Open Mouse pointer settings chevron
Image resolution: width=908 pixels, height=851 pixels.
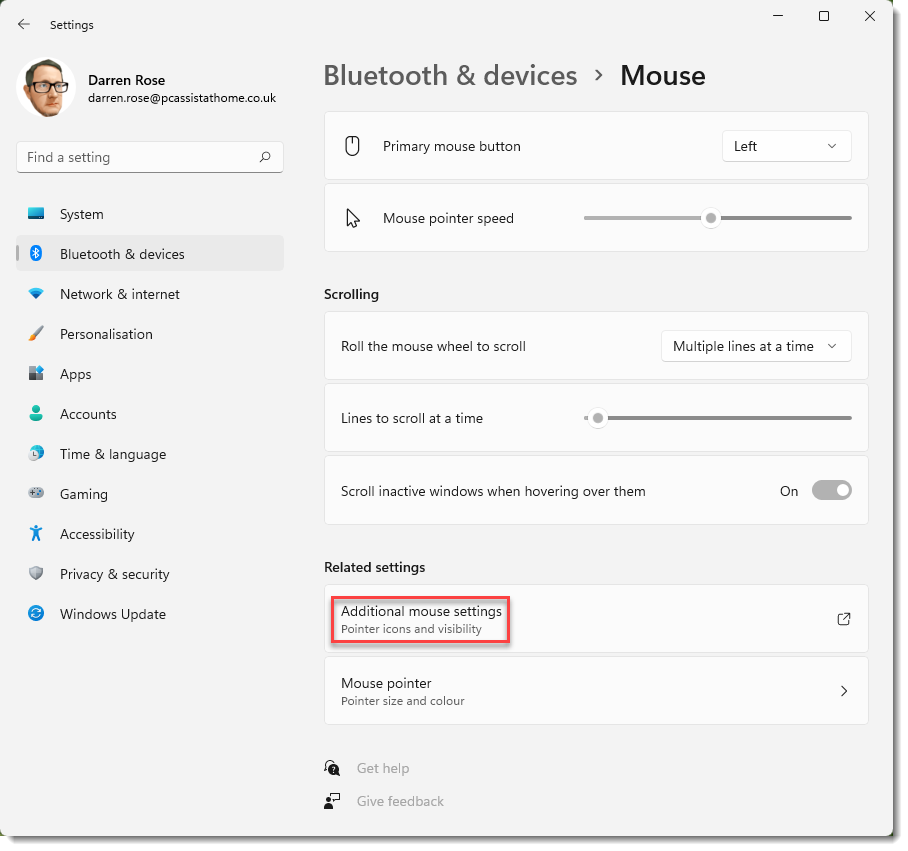[x=843, y=691]
